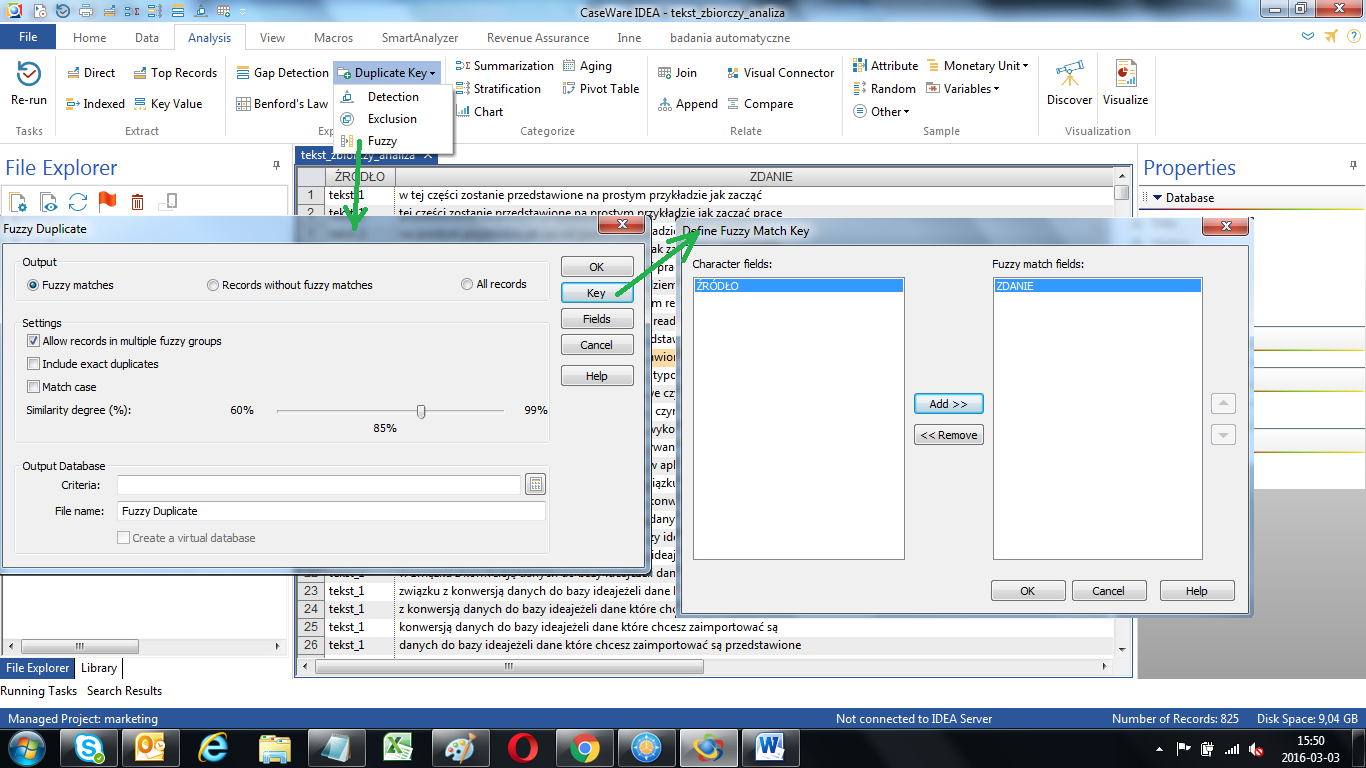Open Aging analysis
Viewport: 1366px width, 768px height.
[x=586, y=66]
